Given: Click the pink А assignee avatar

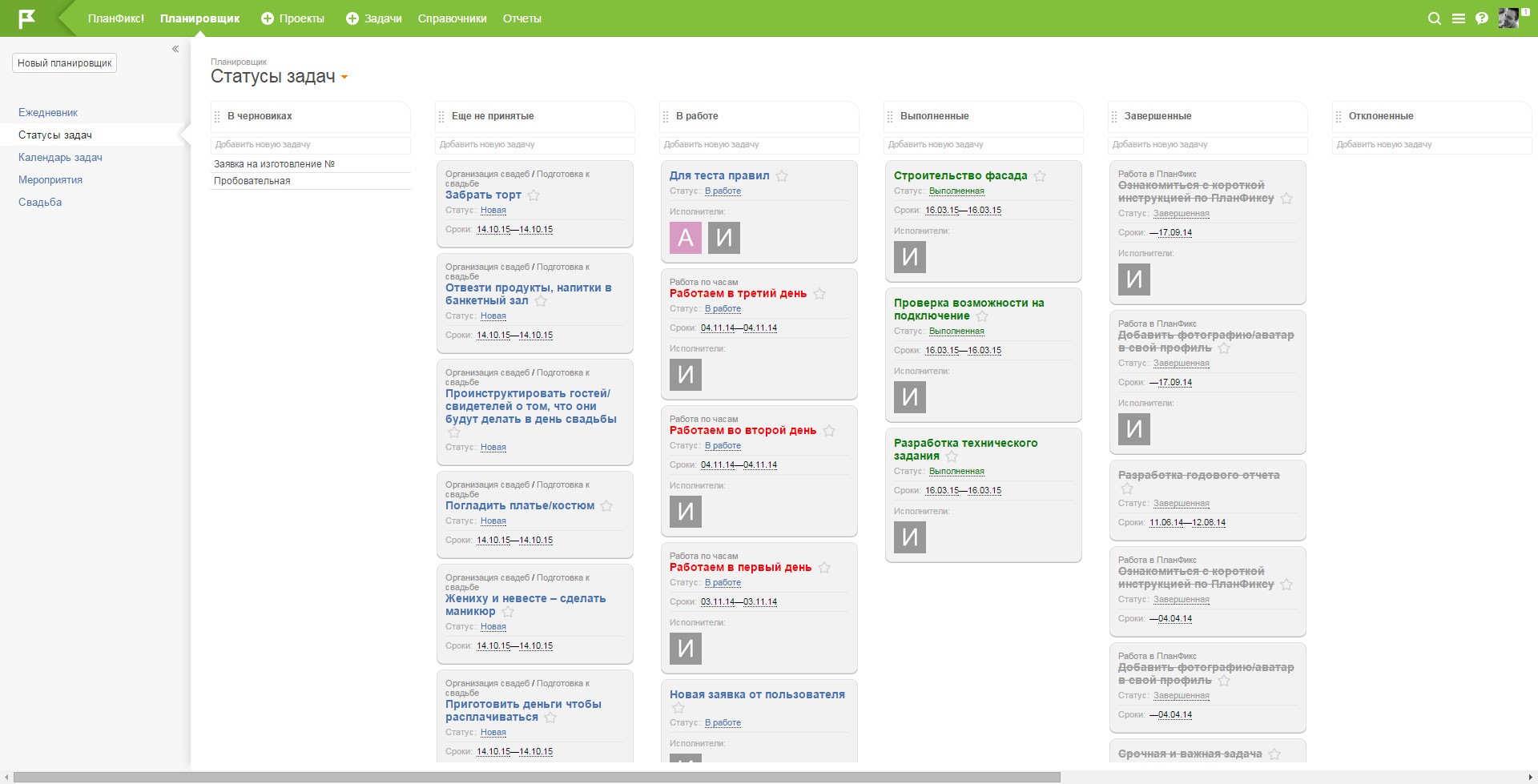Looking at the screenshot, I should click(686, 238).
